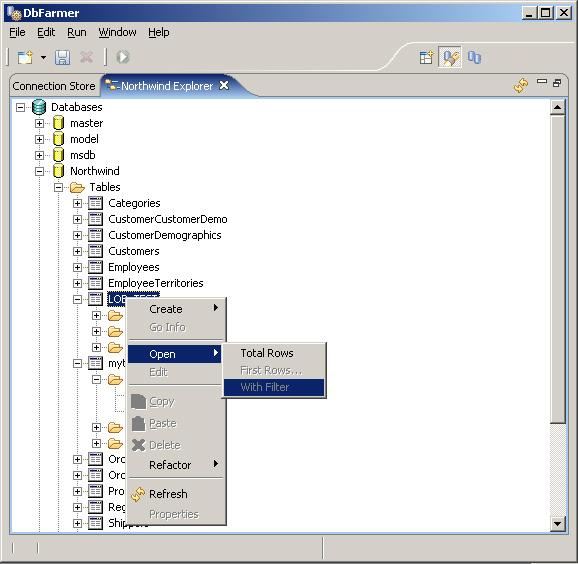Choose Properties in the context menu
The width and height of the screenshot is (578, 564).
click(176, 514)
